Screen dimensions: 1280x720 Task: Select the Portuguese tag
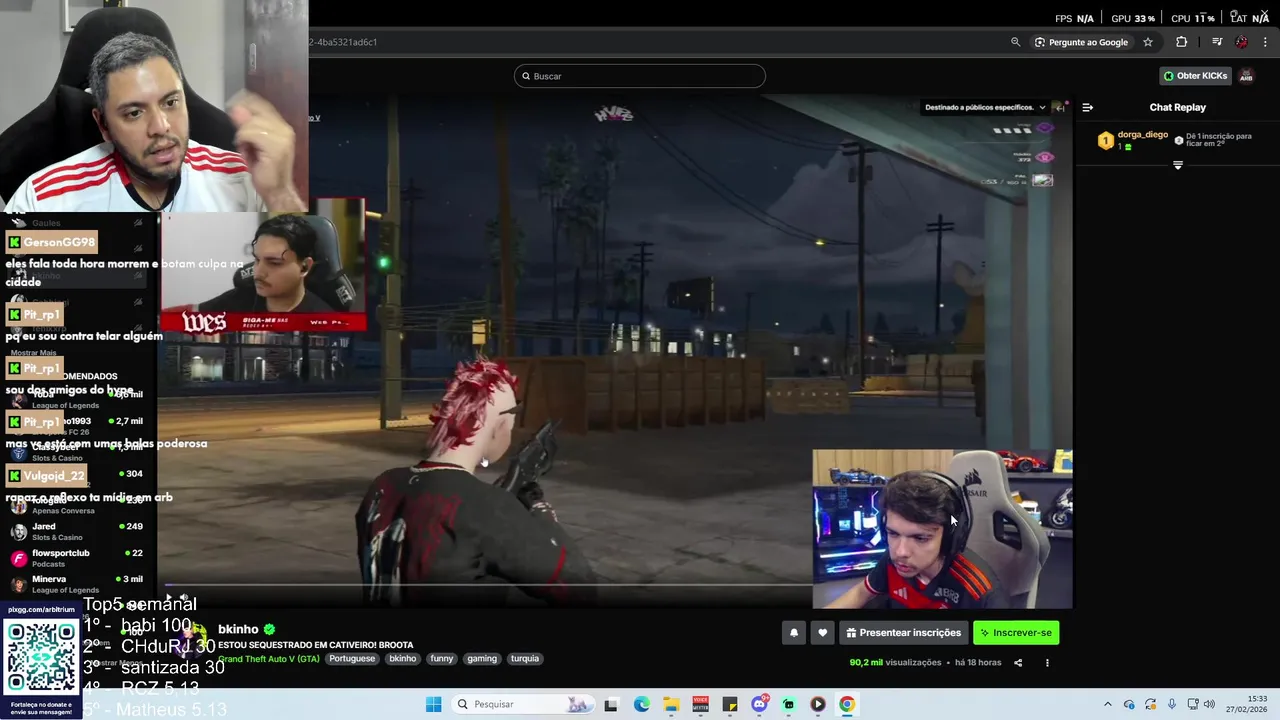tap(352, 659)
